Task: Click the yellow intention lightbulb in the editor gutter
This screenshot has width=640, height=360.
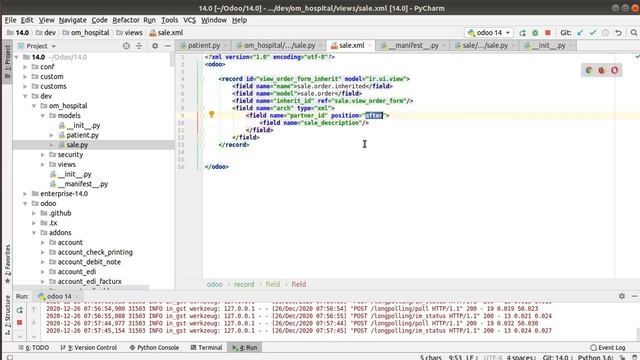Action: (x=211, y=115)
